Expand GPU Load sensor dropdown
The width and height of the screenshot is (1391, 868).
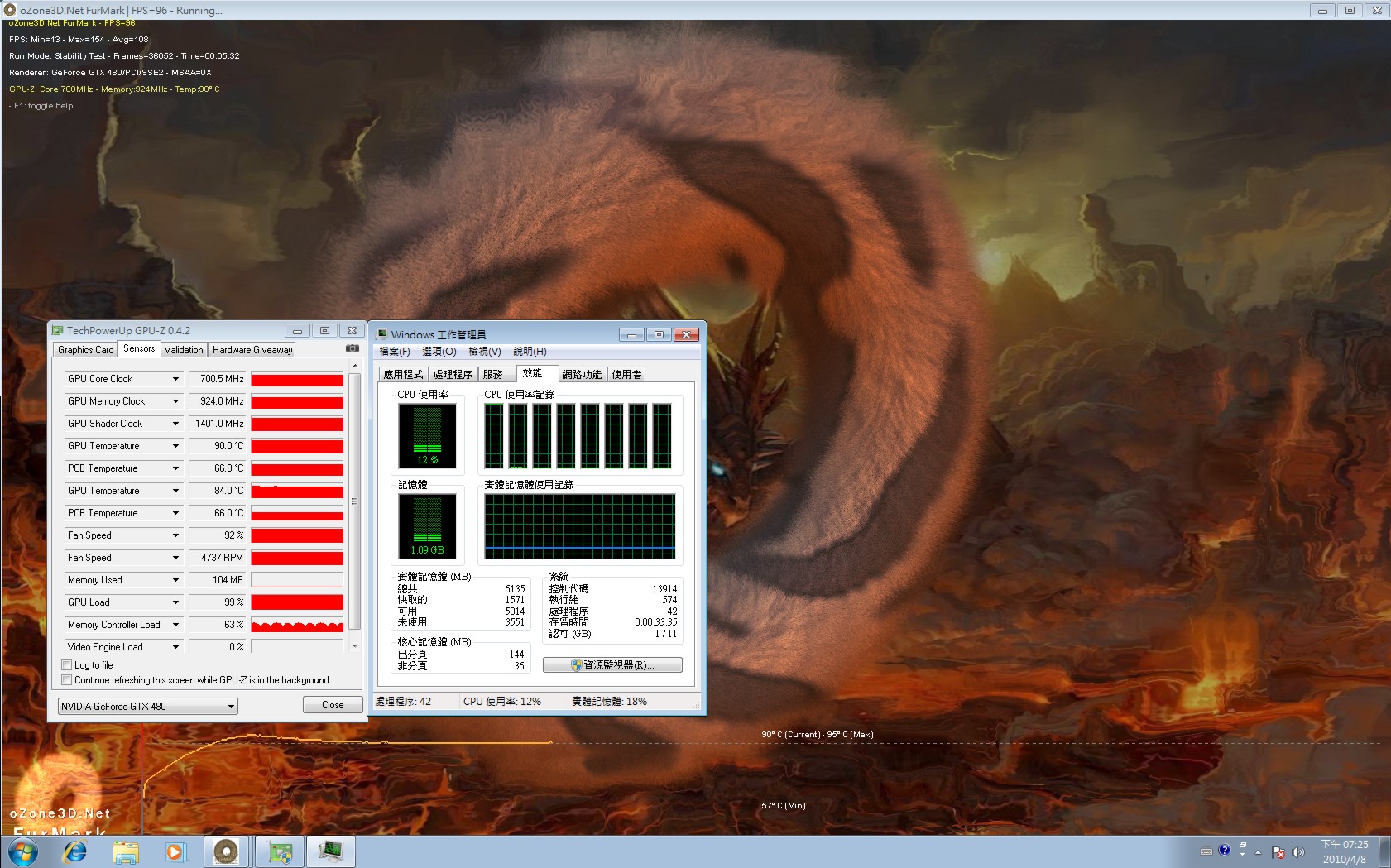(x=175, y=602)
